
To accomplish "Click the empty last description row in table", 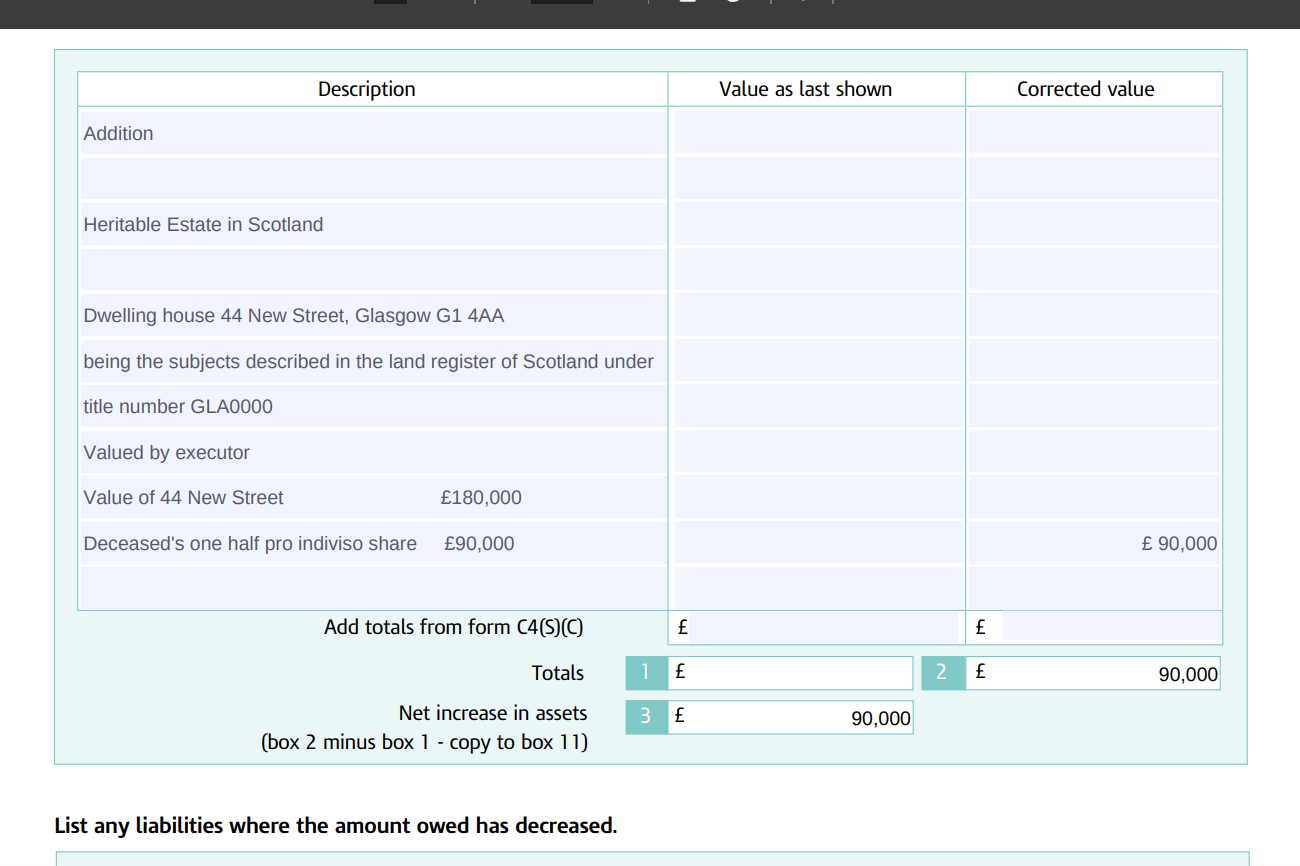I will point(372,588).
